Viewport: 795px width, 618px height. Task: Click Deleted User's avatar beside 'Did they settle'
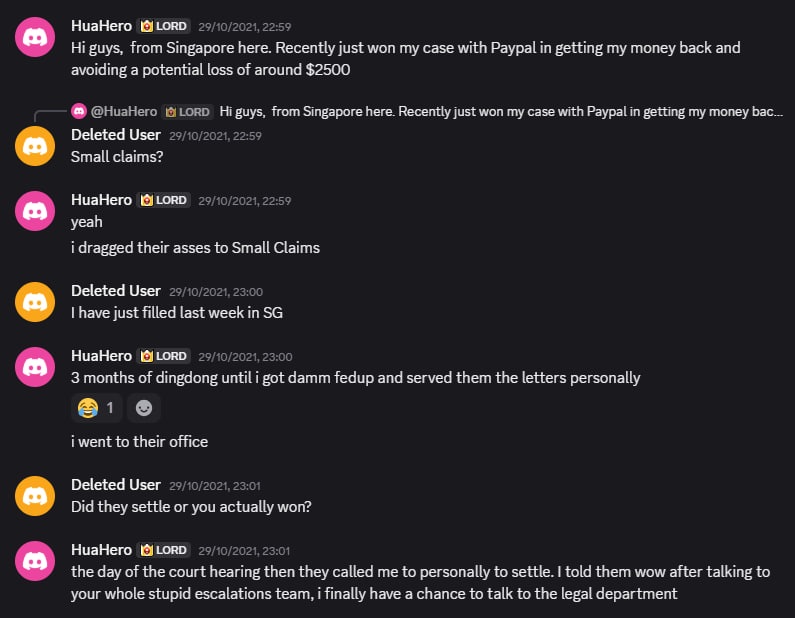35,496
